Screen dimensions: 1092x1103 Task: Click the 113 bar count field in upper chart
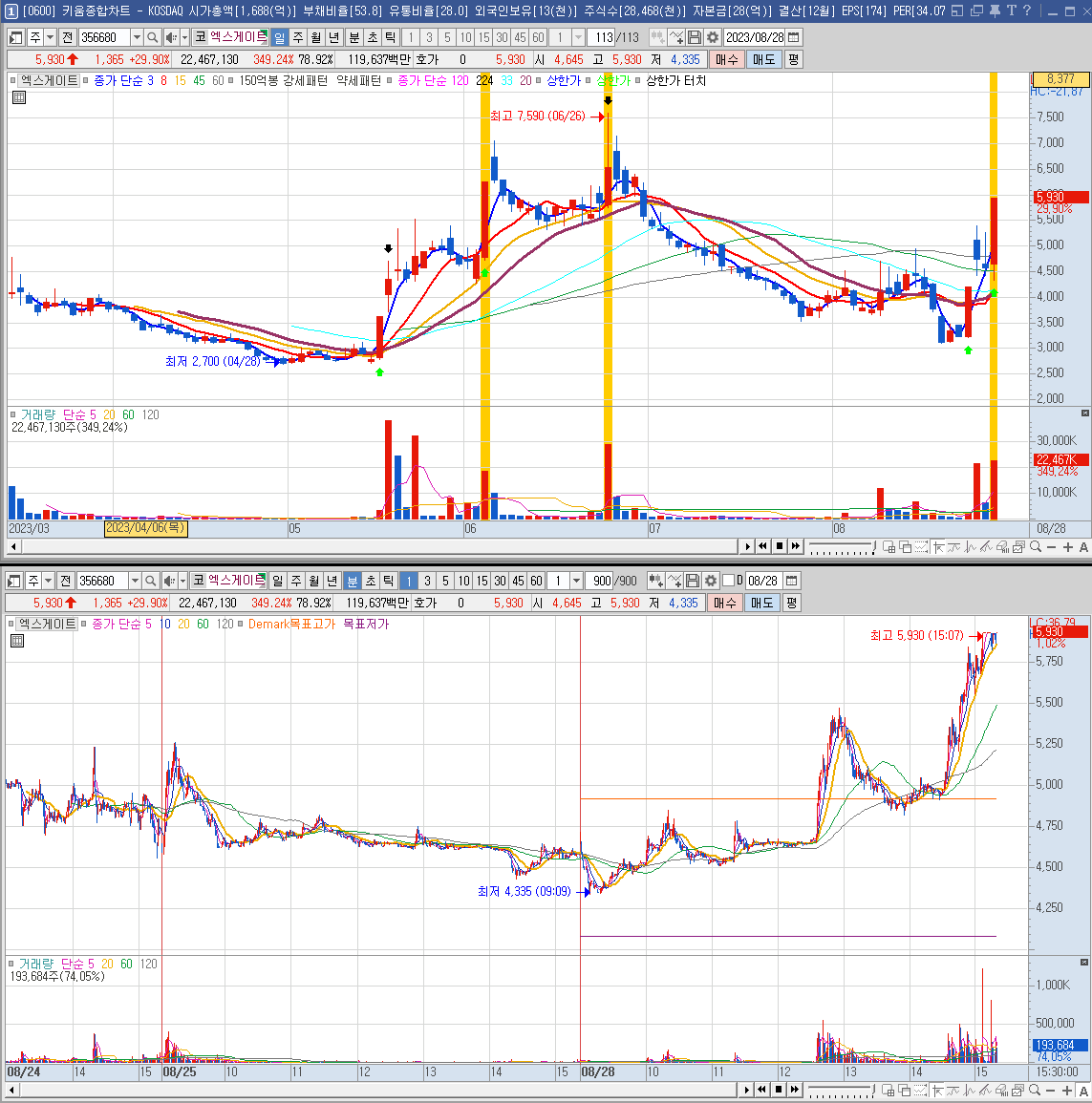coord(602,37)
